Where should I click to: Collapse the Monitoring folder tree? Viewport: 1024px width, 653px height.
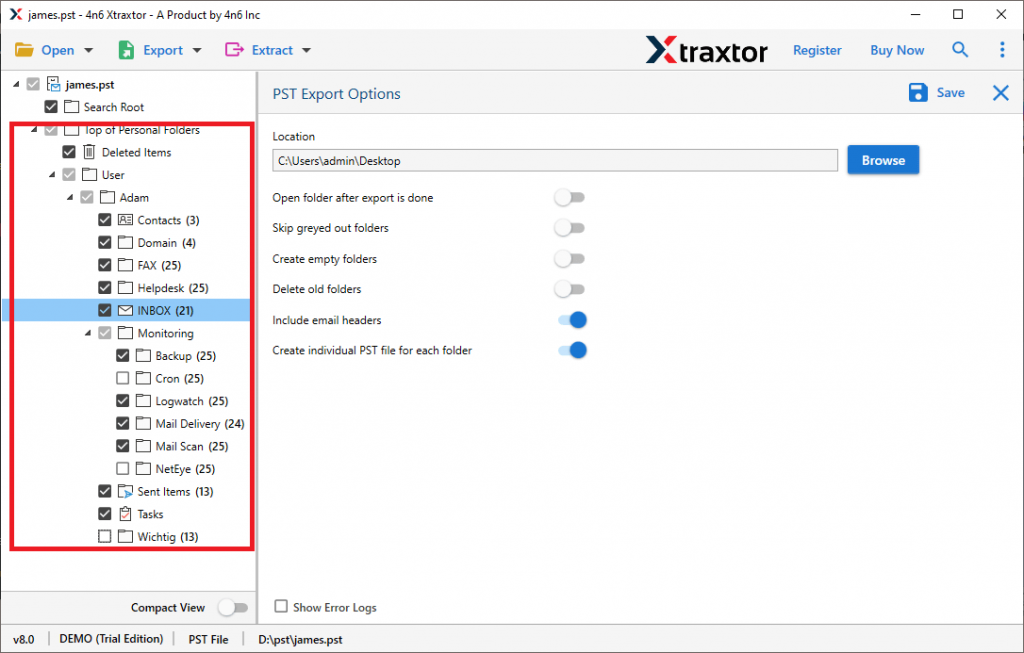coord(87,332)
